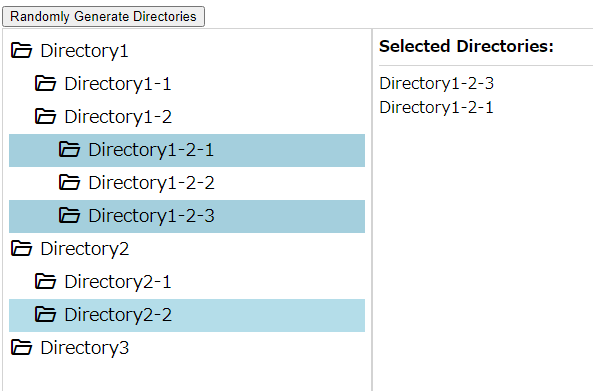This screenshot has height=391, width=593.
Task: Select the Directory2-2 label
Action: pyautogui.click(x=118, y=315)
